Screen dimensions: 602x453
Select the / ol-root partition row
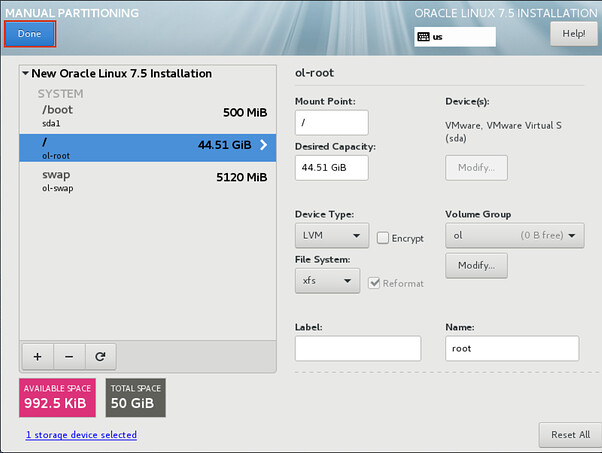(x=148, y=148)
